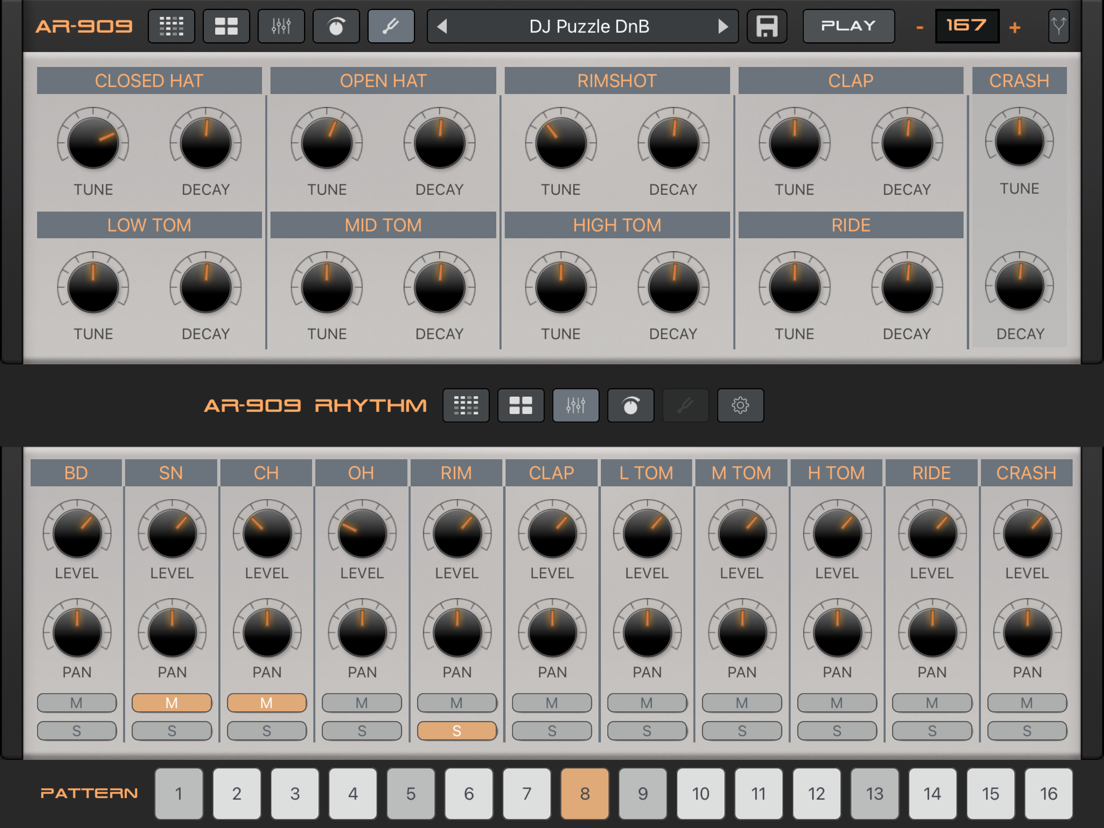Image resolution: width=1104 pixels, height=828 pixels.
Task: Click the Ride DECAY knob
Action: (x=907, y=287)
